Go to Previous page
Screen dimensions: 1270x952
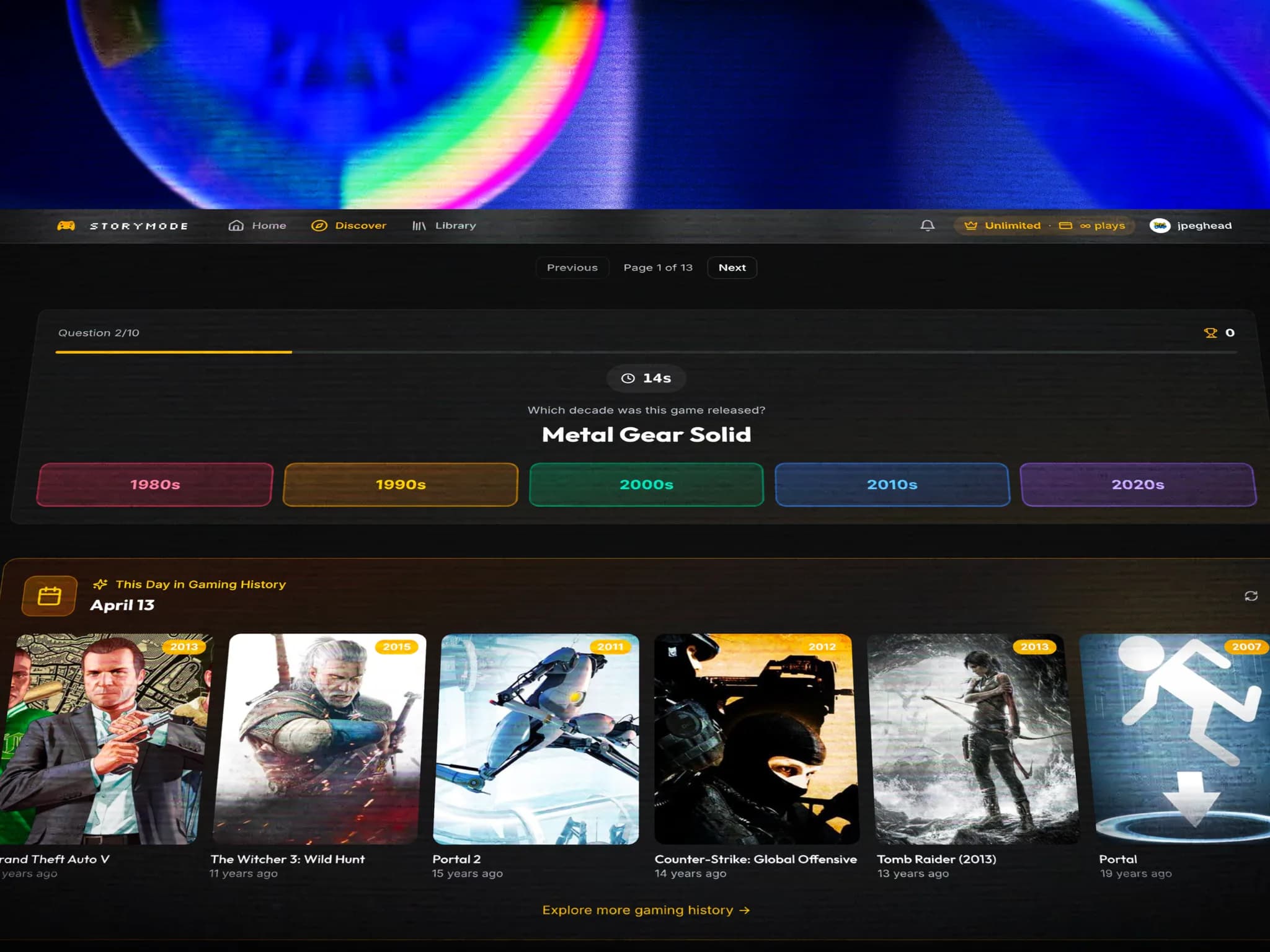click(572, 268)
